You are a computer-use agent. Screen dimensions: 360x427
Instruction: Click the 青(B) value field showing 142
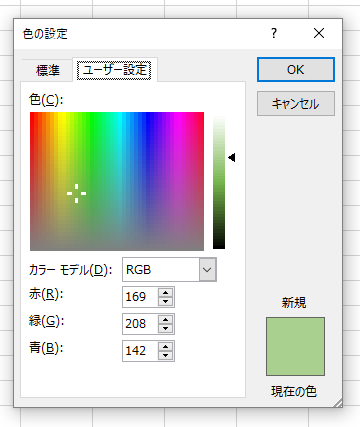click(x=139, y=351)
